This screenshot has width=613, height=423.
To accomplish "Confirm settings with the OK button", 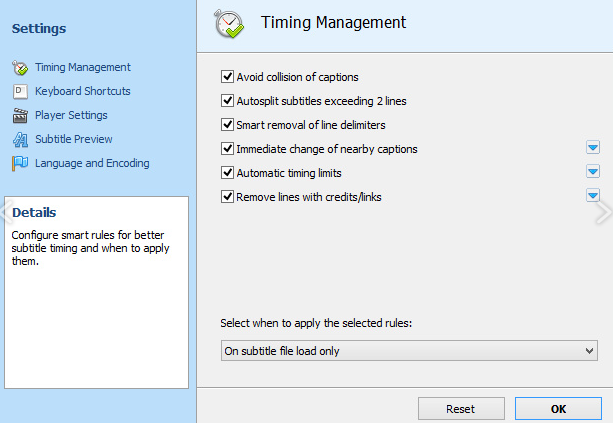I will tap(558, 409).
